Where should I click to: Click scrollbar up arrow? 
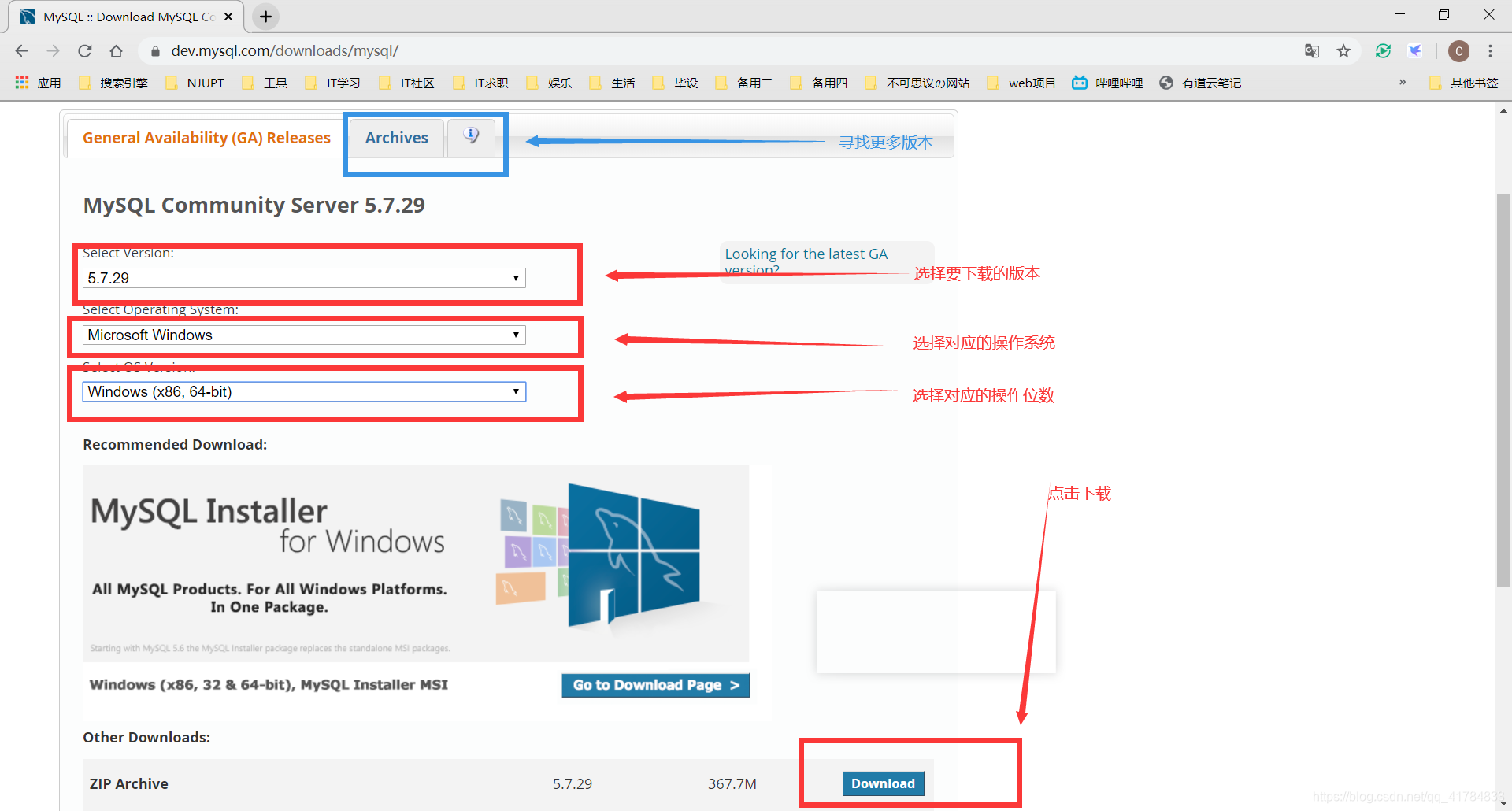click(1503, 111)
